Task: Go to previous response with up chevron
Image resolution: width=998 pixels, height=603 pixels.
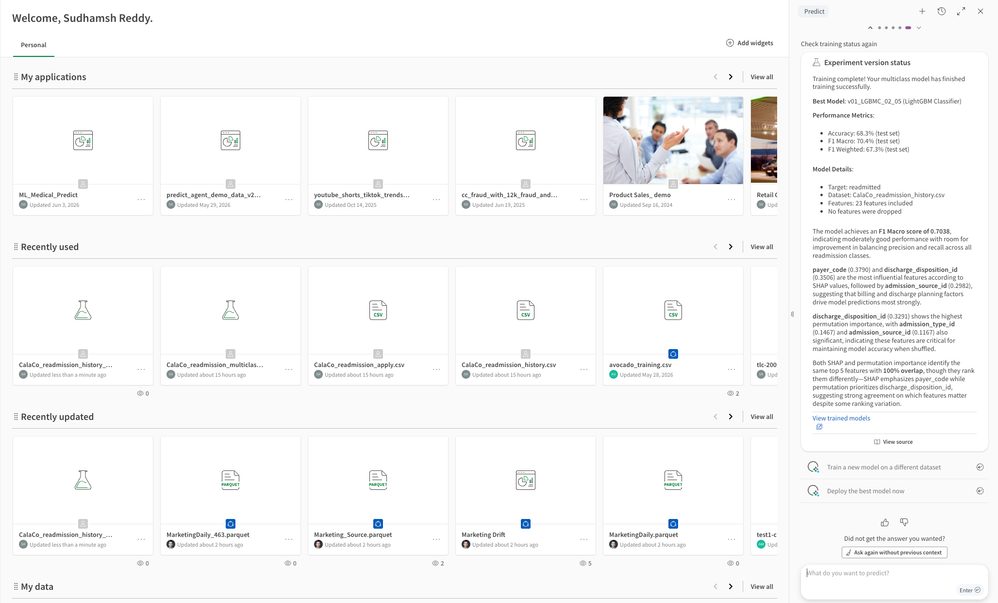Action: coord(870,27)
